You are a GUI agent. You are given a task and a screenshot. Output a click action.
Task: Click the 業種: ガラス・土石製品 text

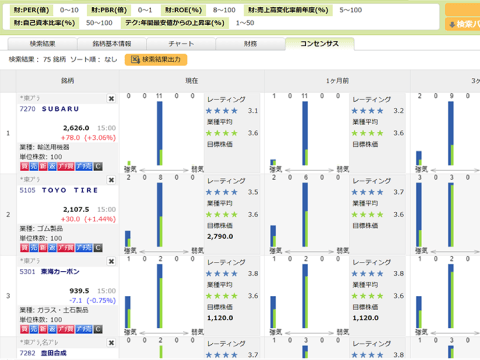[54, 310]
